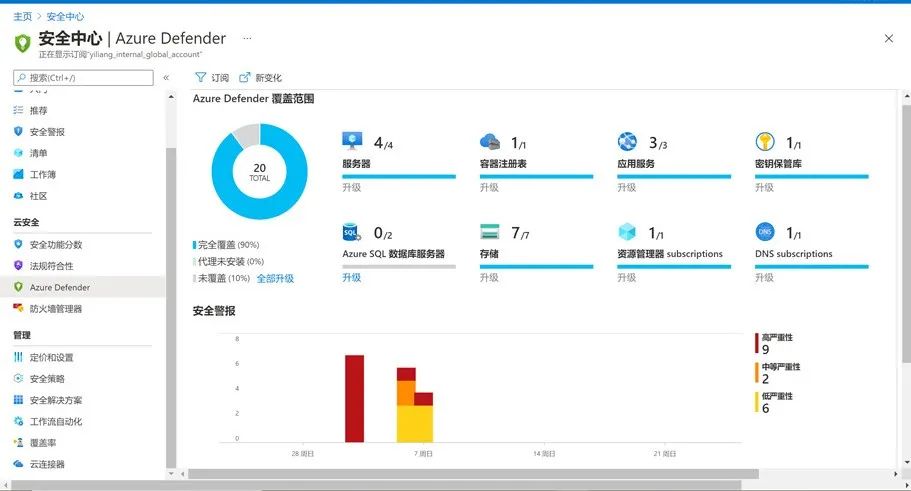Click the 安全策略 gear icon
911x491 pixels.
point(19,378)
